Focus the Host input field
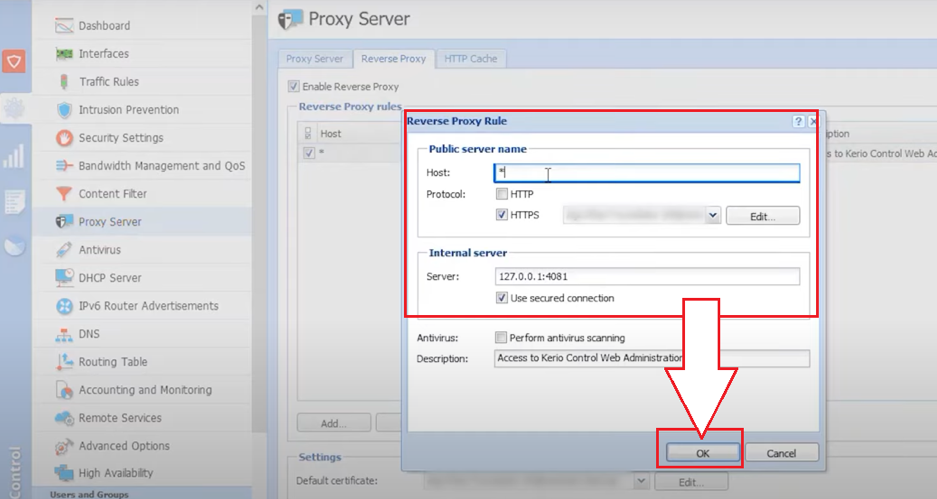 (647, 173)
